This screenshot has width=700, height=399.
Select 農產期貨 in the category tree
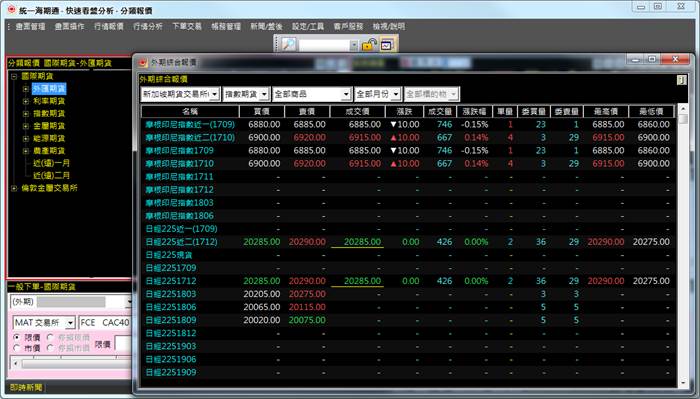pos(49,151)
